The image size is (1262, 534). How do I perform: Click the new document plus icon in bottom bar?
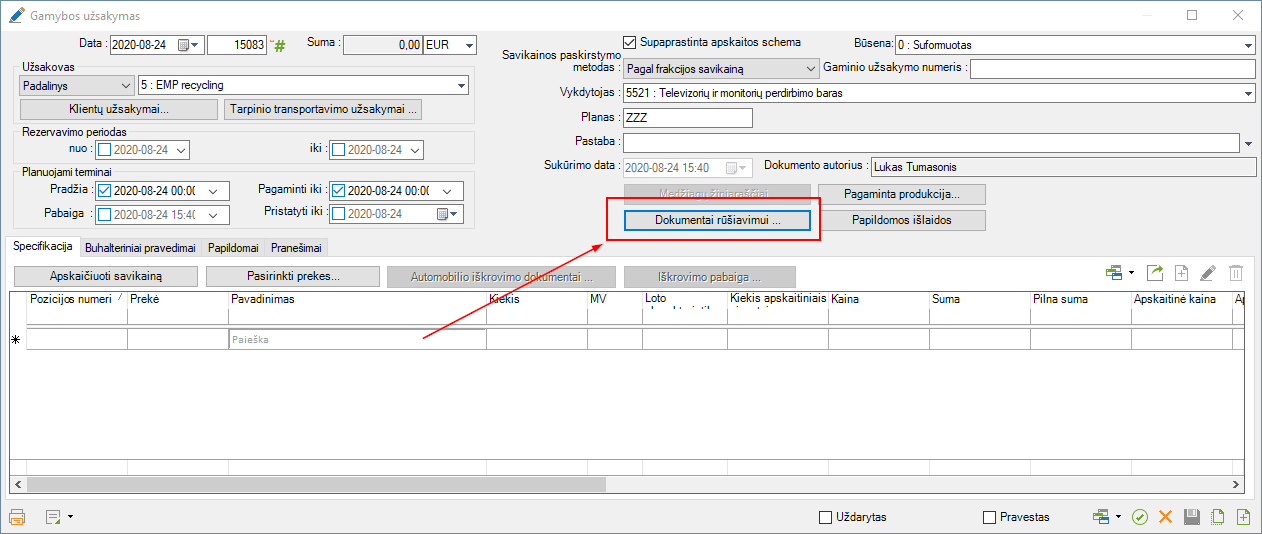(1243, 517)
